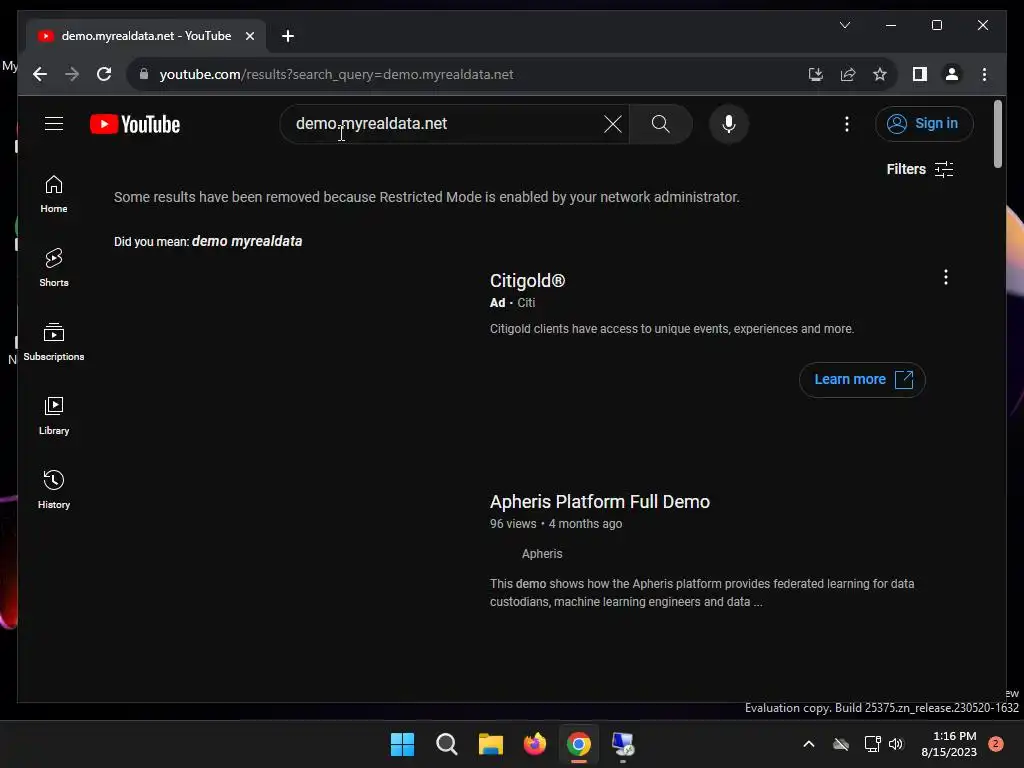Show hidden tray icons chevron
The image size is (1024, 768).
pos(808,744)
